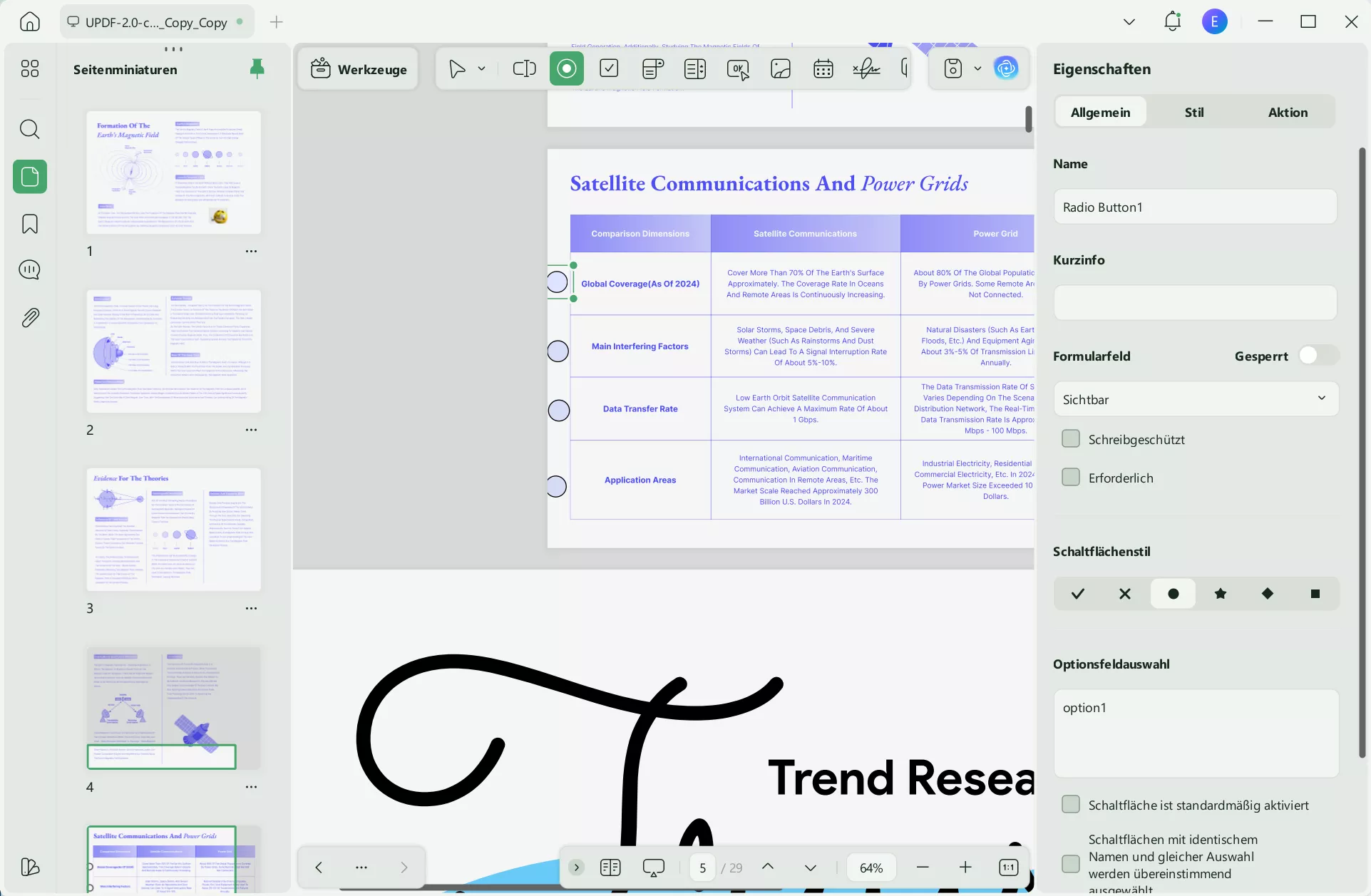Open the UPDF AI assistant icon
1371x896 pixels.
coord(1006,68)
